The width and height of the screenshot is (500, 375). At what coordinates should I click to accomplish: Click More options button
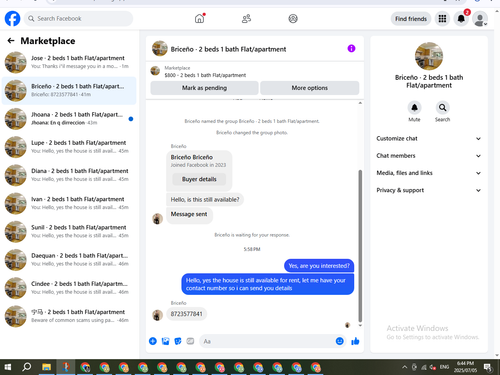310,88
